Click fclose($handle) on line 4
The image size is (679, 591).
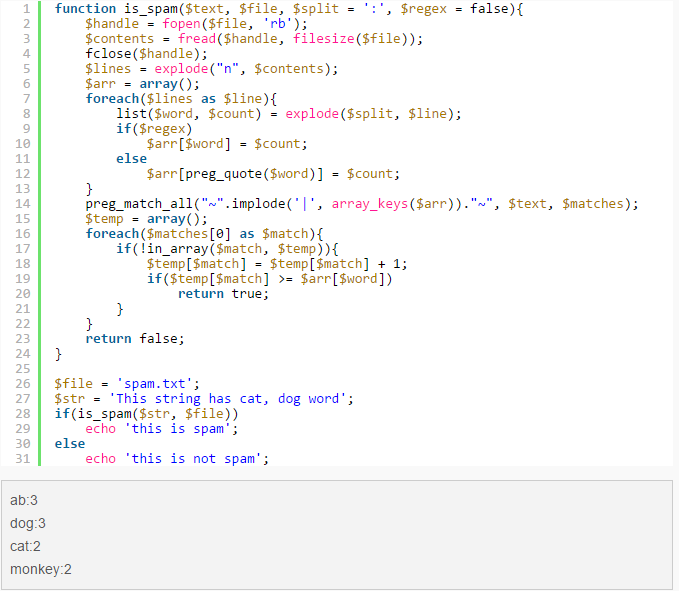click(142, 54)
